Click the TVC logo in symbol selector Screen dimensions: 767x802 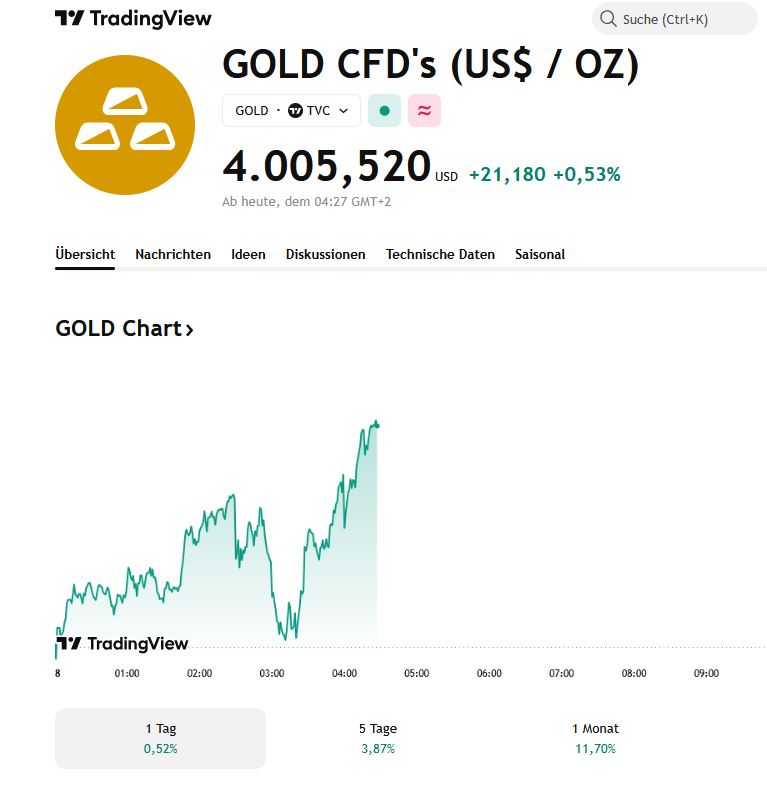pos(295,111)
